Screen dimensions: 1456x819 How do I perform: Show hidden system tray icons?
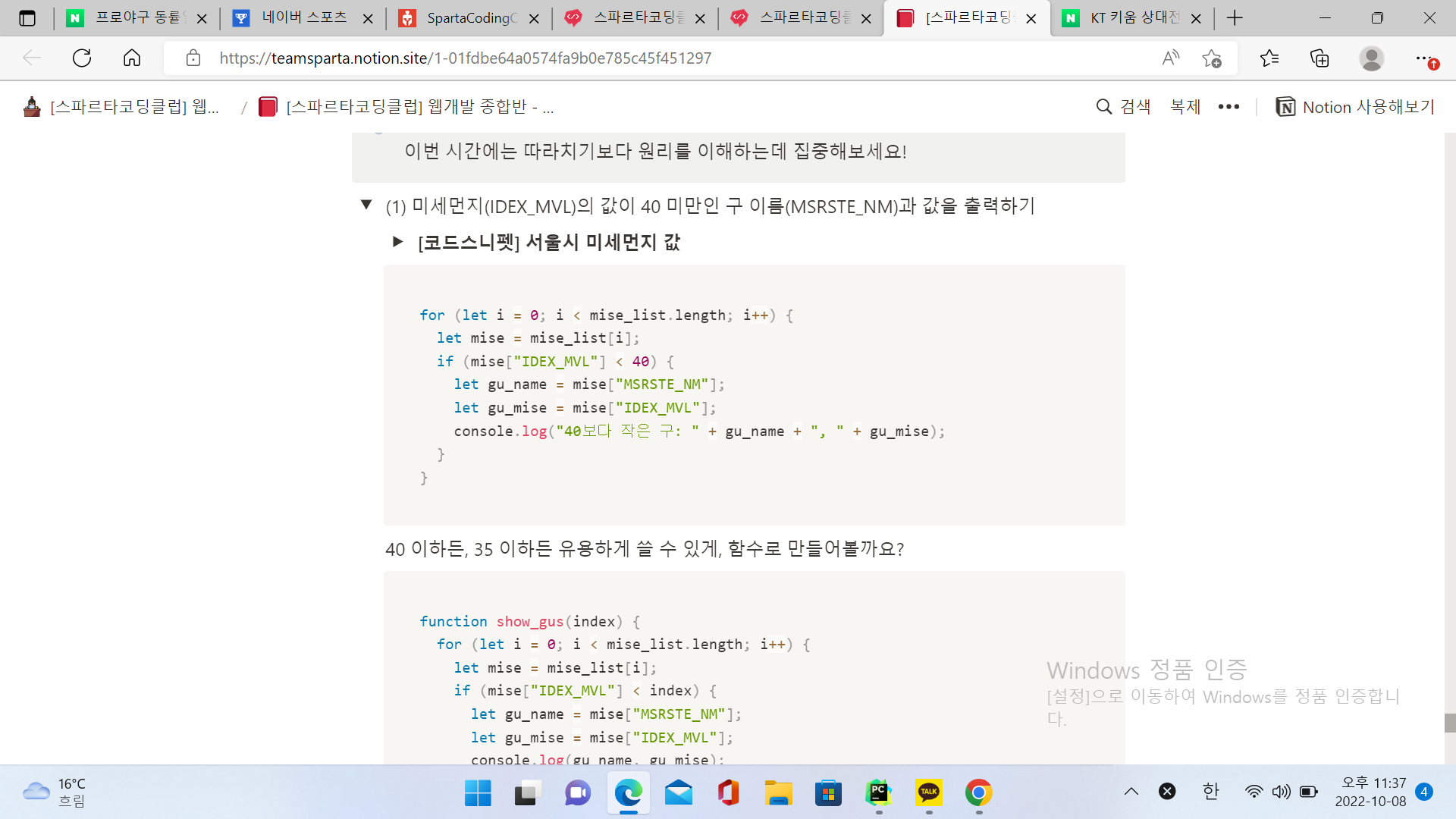(x=1131, y=792)
